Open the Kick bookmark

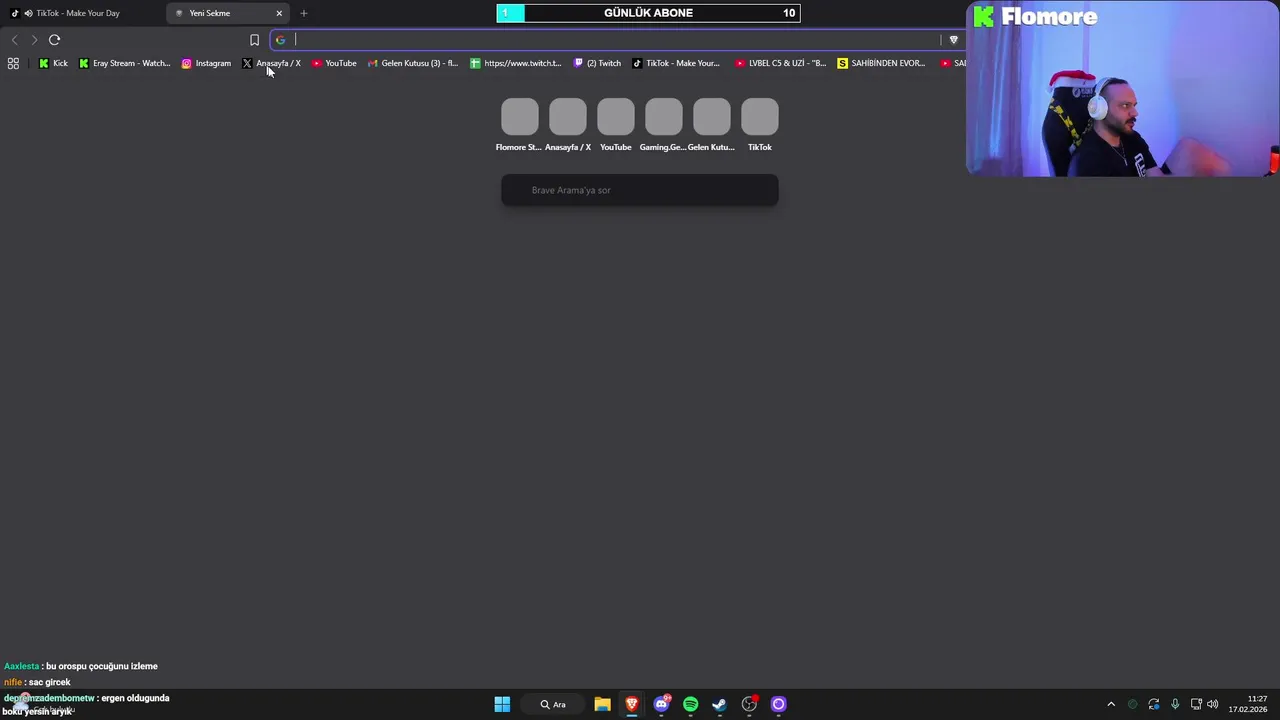click(53, 63)
